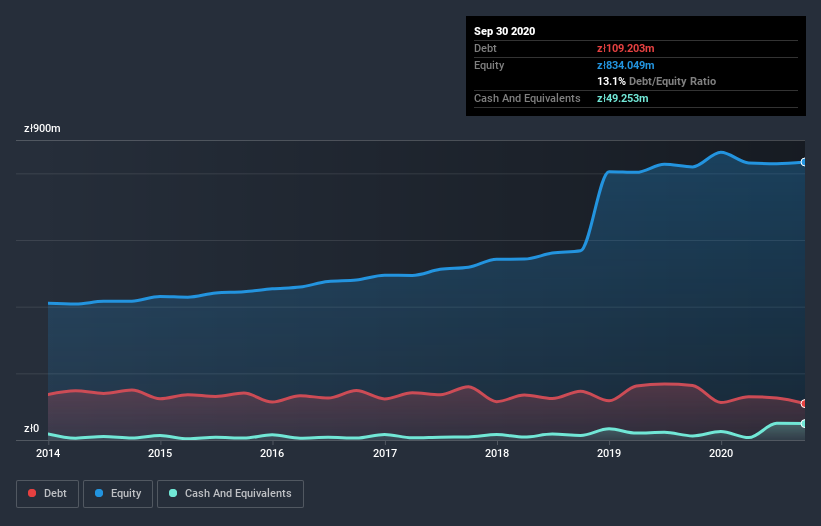Toggle Cash And Equivalents legend button
The width and height of the screenshot is (821, 526).
(x=230, y=494)
